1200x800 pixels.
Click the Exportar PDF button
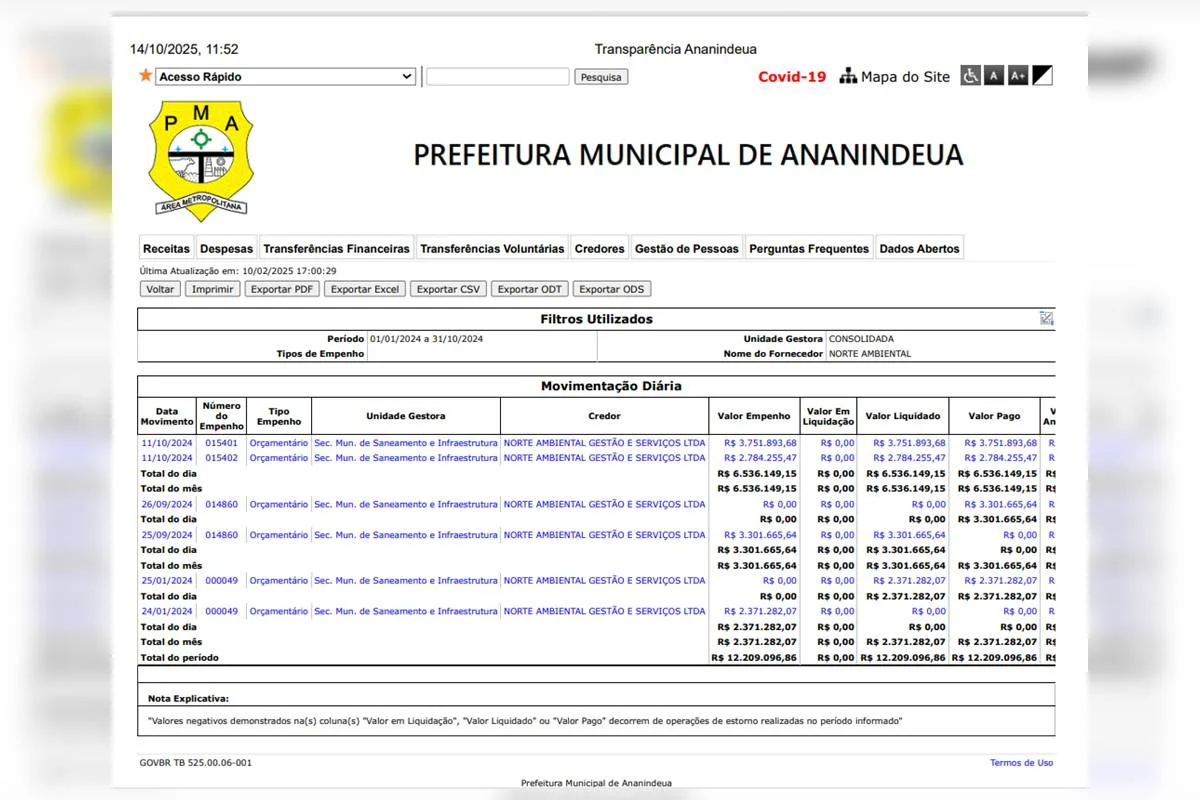tap(283, 289)
